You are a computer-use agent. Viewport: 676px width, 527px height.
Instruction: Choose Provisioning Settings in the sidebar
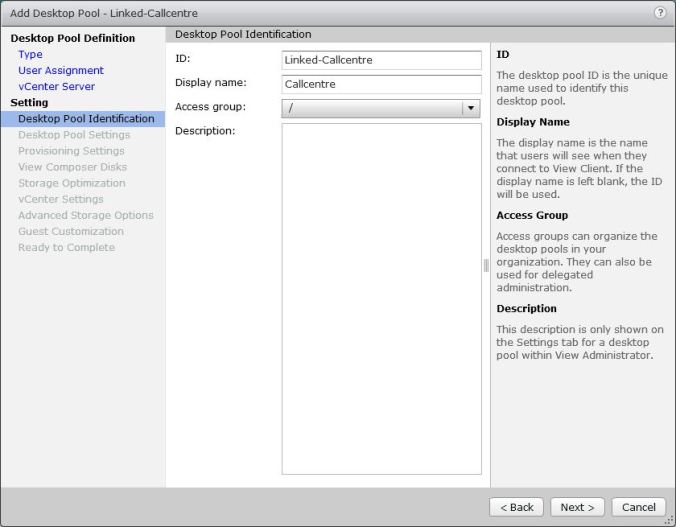71,150
